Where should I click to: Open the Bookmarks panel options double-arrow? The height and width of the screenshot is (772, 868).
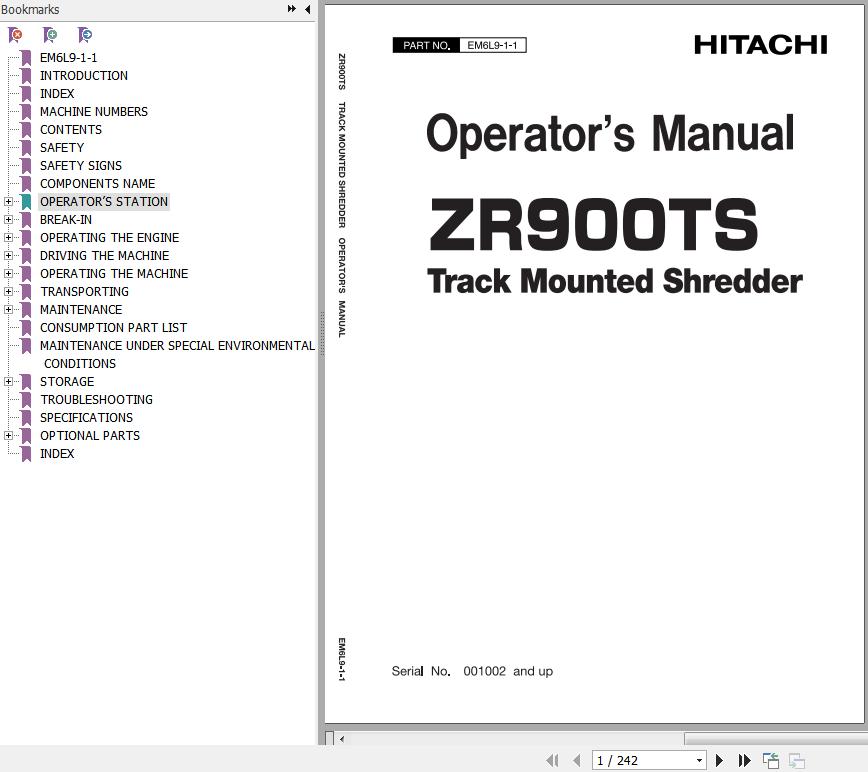coord(291,9)
